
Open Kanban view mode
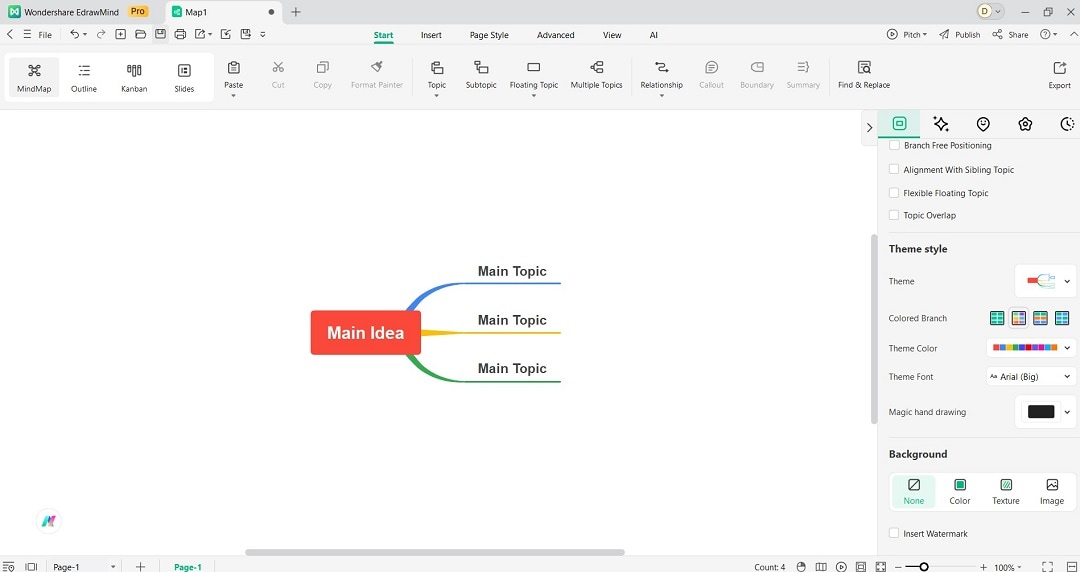[134, 77]
